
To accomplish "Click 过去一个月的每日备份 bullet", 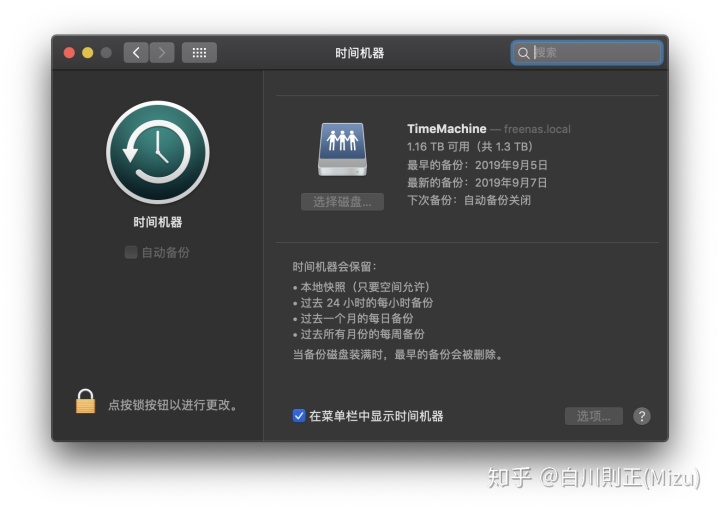I will pyautogui.click(x=353, y=319).
